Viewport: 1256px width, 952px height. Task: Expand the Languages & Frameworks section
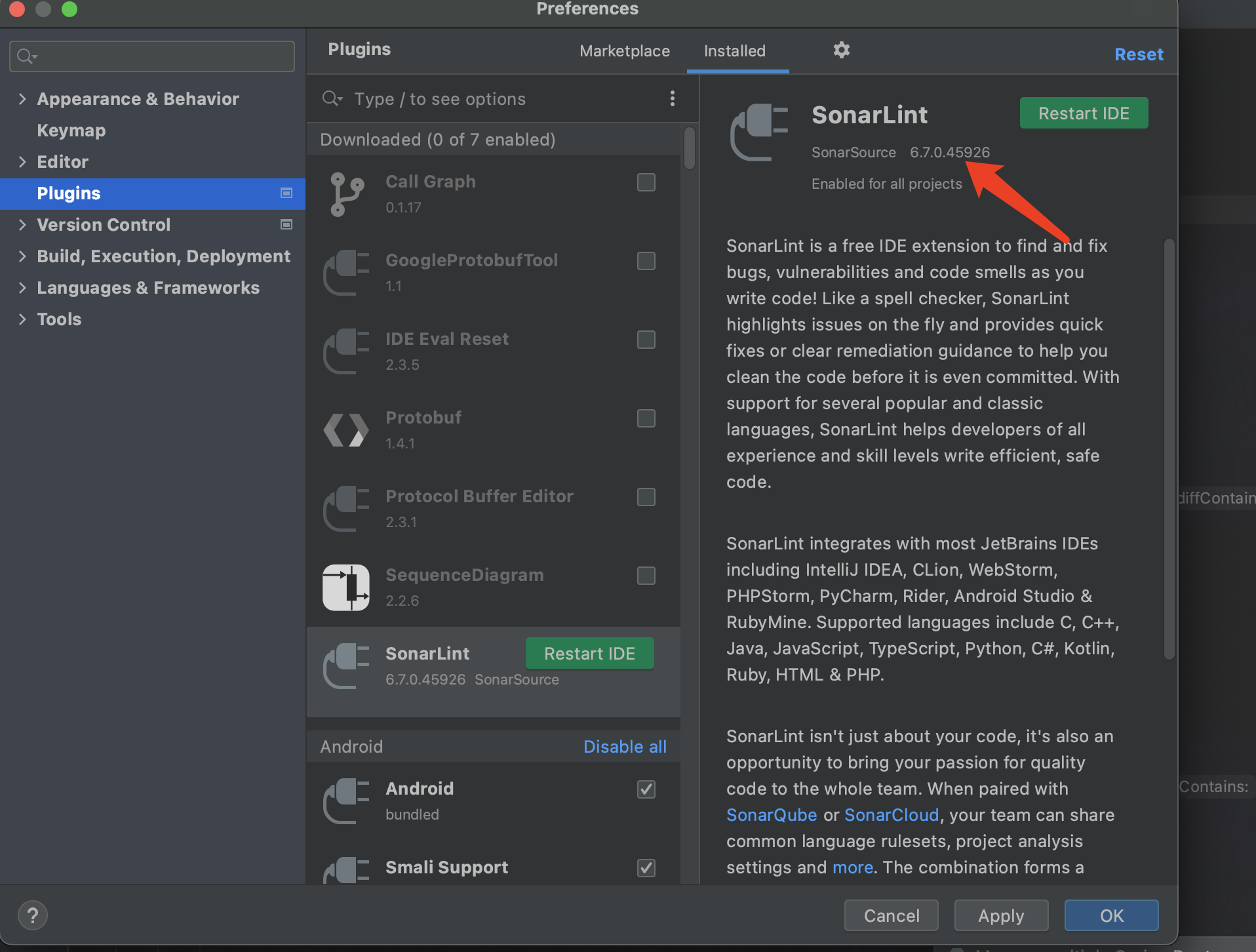(22, 287)
